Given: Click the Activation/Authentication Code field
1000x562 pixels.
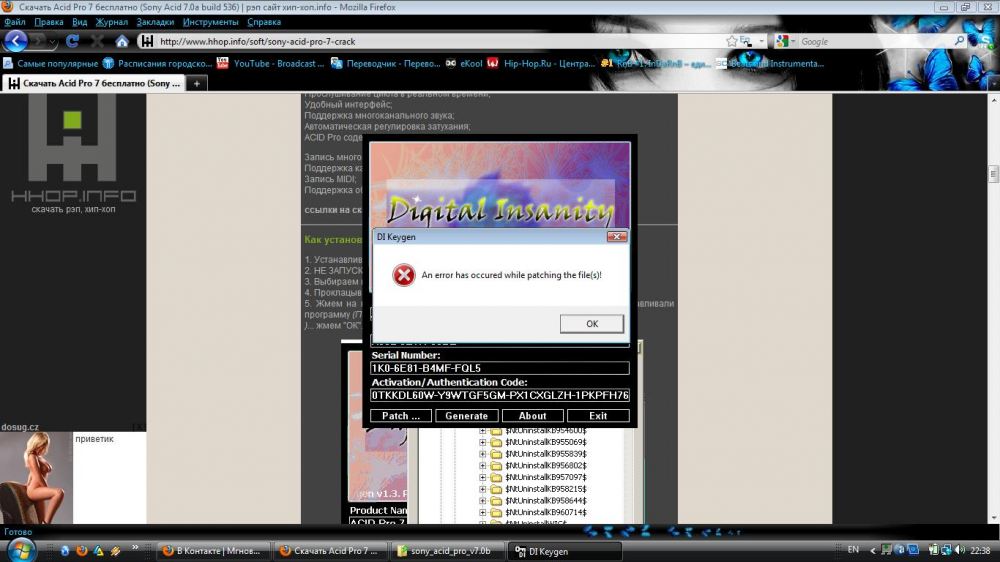Looking at the screenshot, I should (499, 396).
